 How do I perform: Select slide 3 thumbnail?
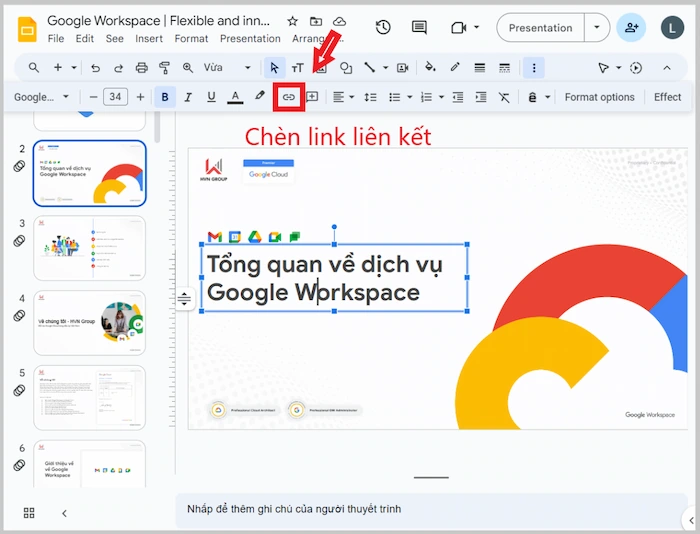[89, 248]
